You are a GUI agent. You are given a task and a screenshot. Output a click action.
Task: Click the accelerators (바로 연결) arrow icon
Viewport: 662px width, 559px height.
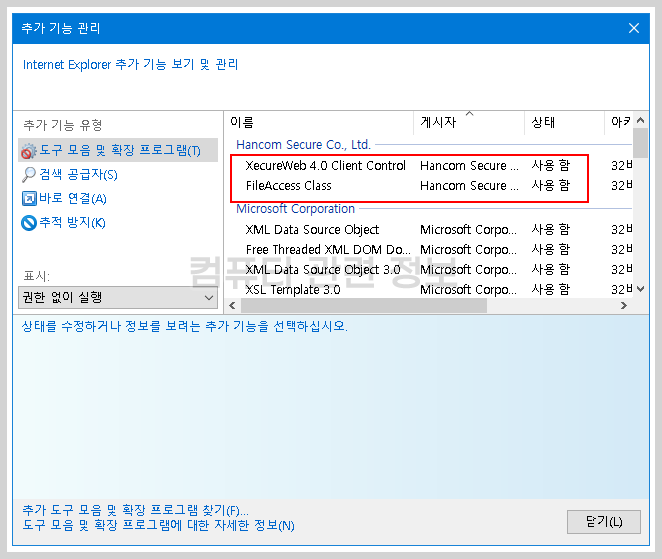click(29, 198)
